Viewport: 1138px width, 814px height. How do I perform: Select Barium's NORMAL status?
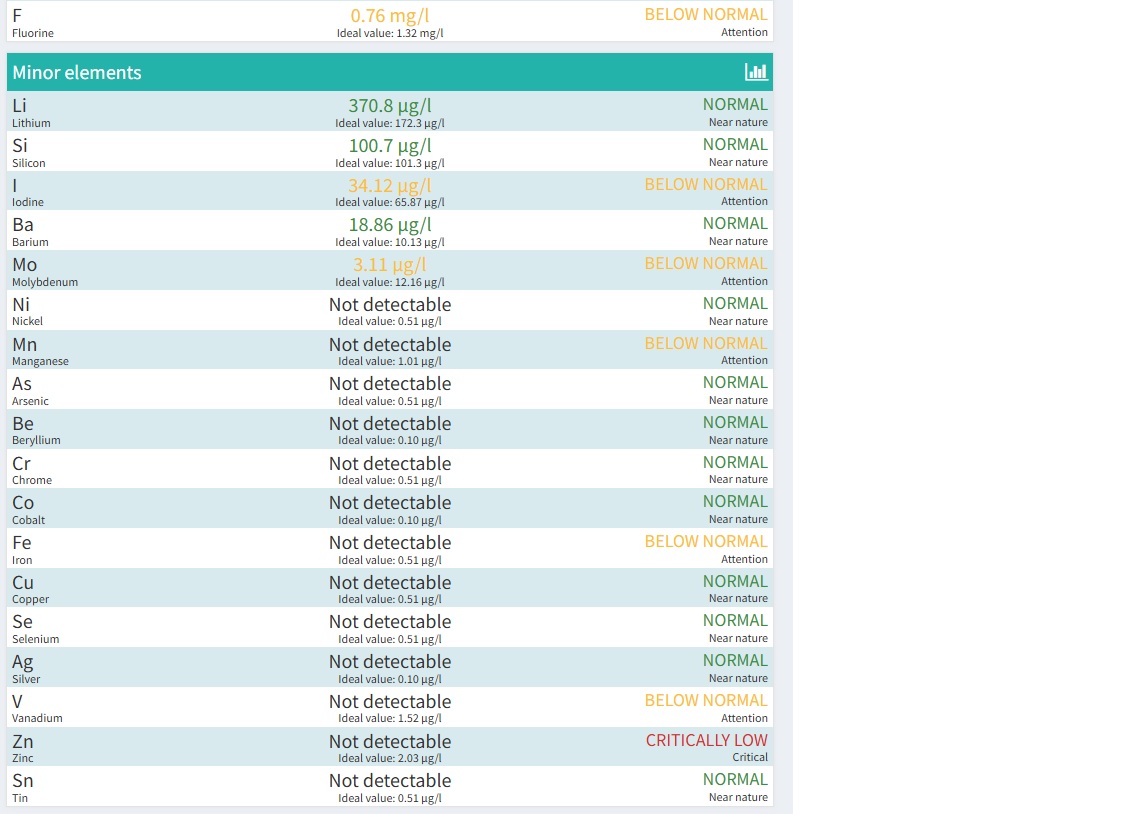pos(734,223)
